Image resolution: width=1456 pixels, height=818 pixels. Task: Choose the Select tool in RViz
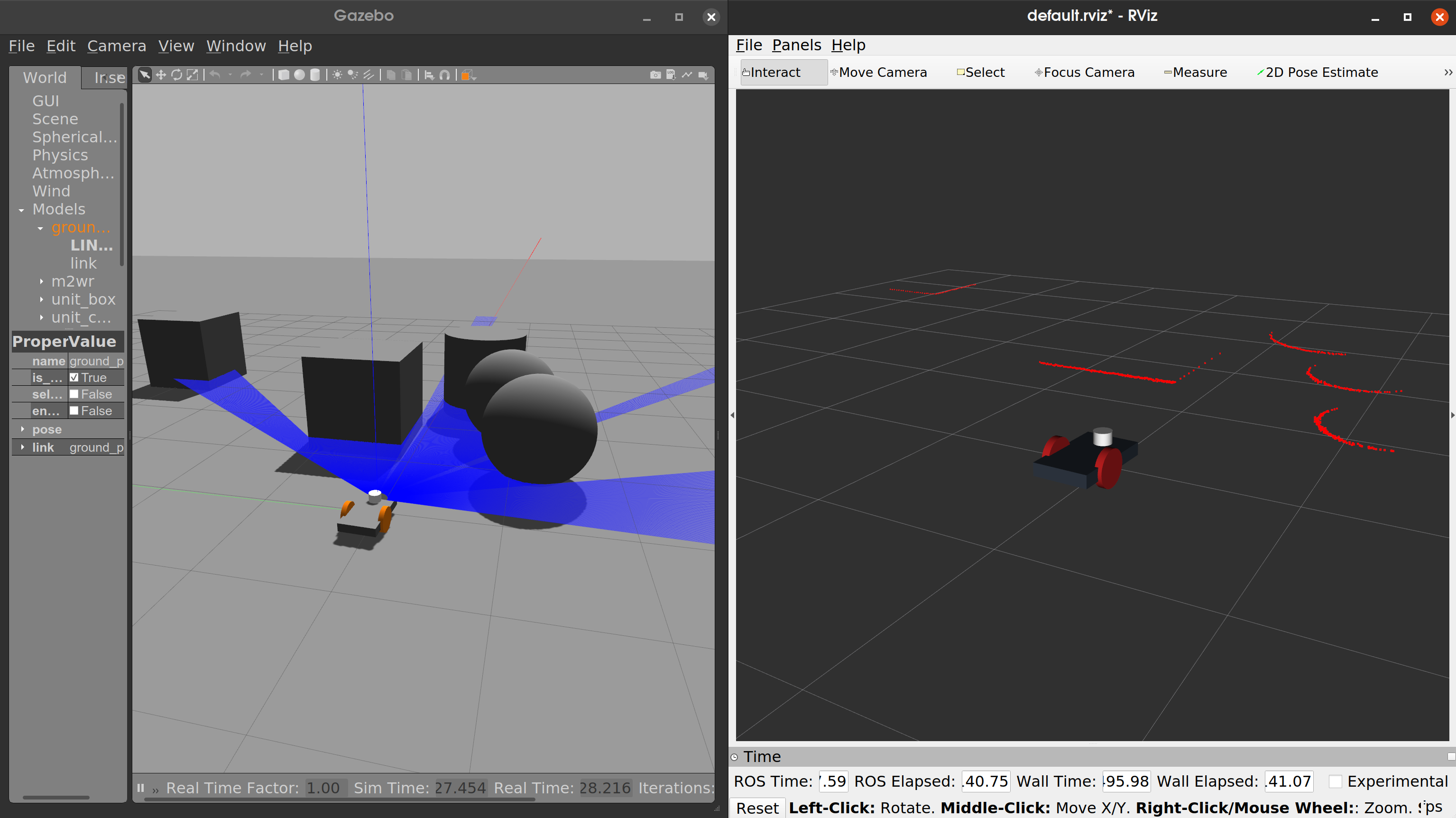981,73
